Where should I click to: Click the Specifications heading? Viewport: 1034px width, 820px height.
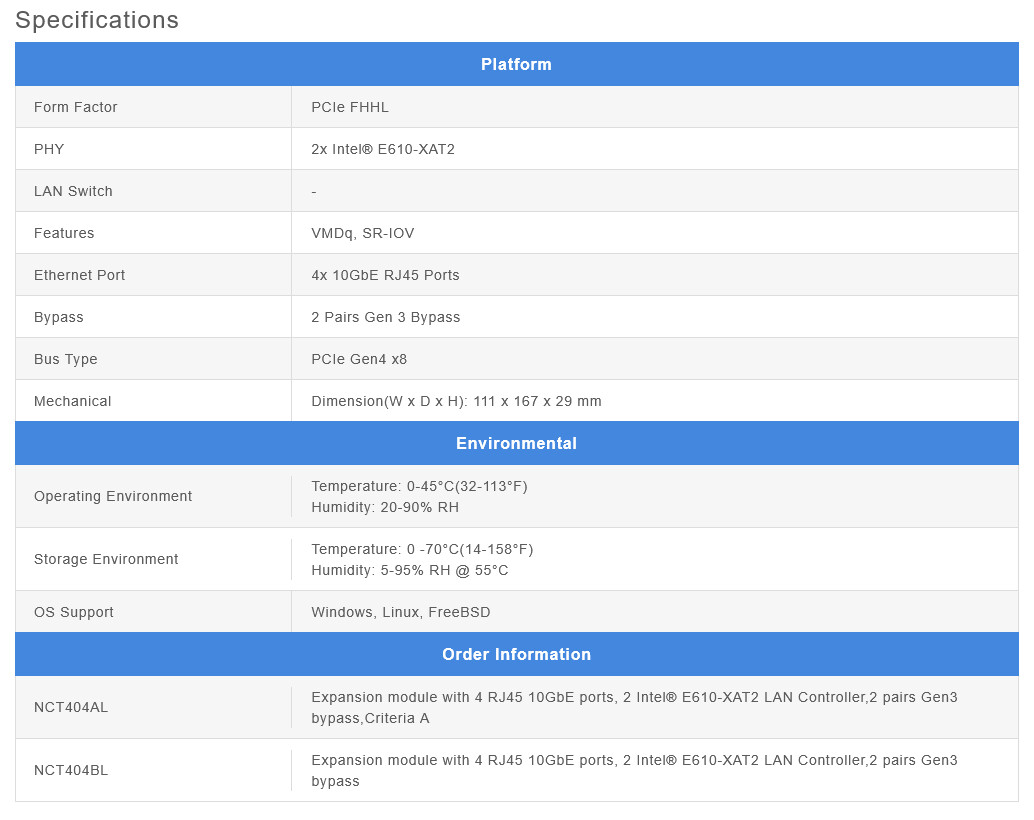coord(97,20)
